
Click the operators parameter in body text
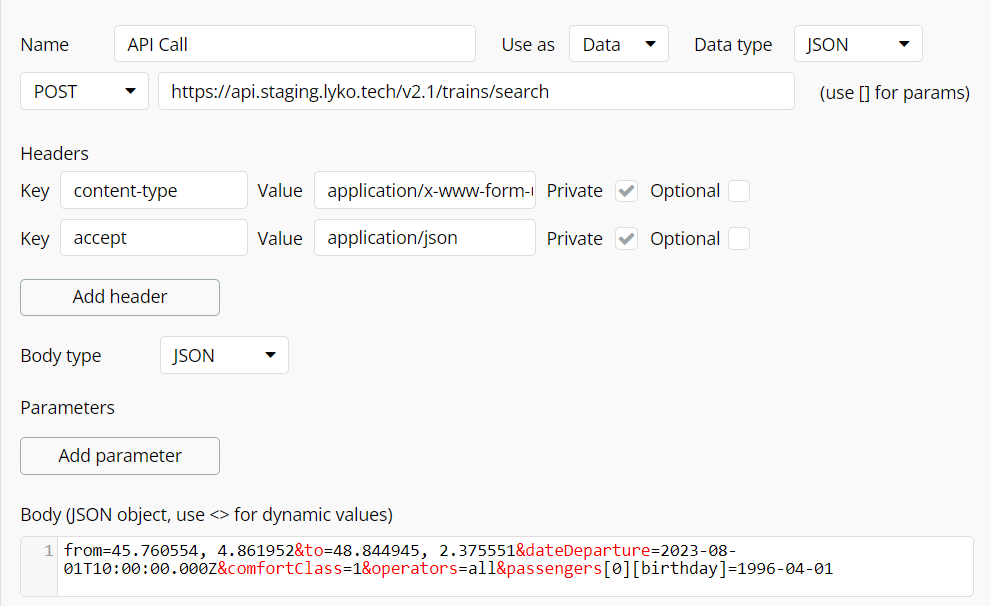point(414,569)
